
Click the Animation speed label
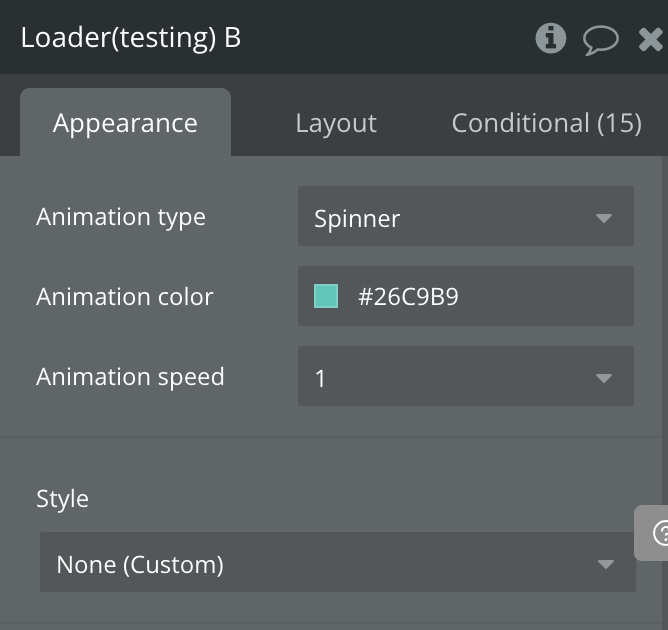click(x=130, y=377)
